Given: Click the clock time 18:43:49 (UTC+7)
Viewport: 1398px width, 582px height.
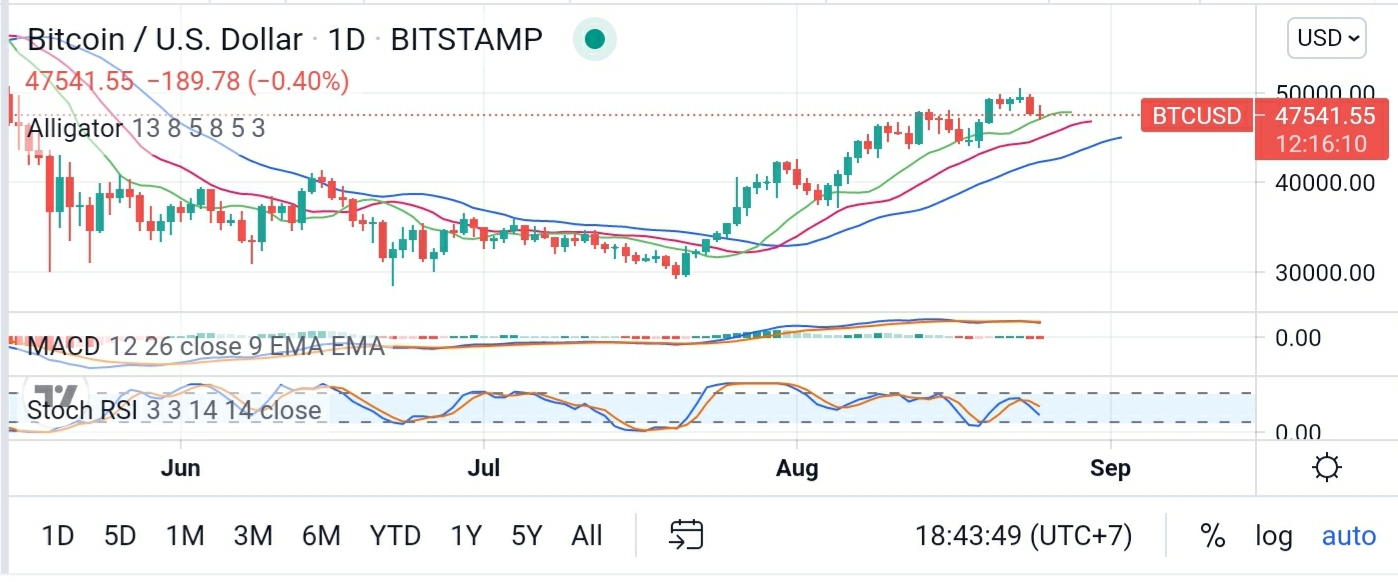Looking at the screenshot, I should click(1023, 536).
